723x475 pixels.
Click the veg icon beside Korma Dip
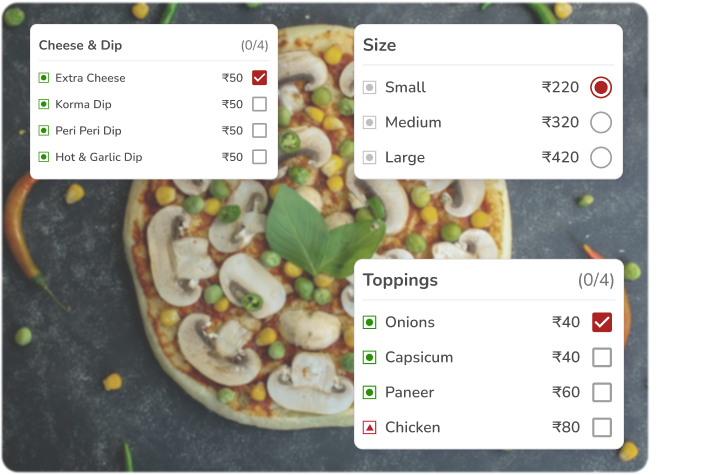tap(43, 104)
